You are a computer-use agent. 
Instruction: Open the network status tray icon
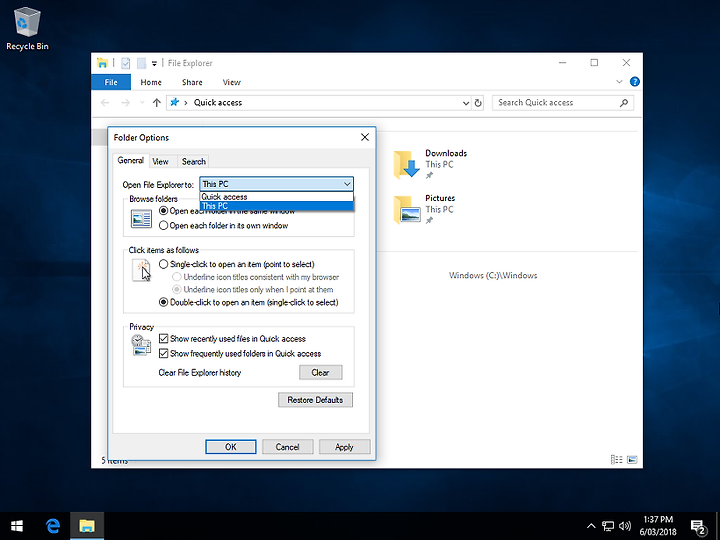(x=608, y=526)
